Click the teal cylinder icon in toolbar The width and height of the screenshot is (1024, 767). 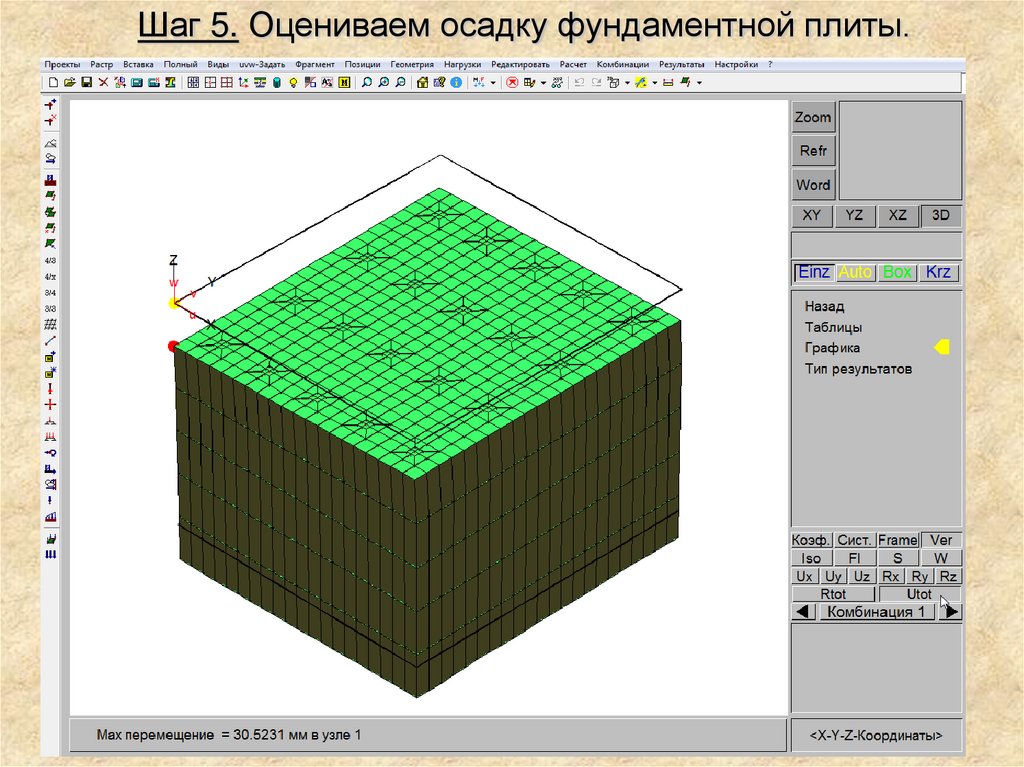coord(277,82)
